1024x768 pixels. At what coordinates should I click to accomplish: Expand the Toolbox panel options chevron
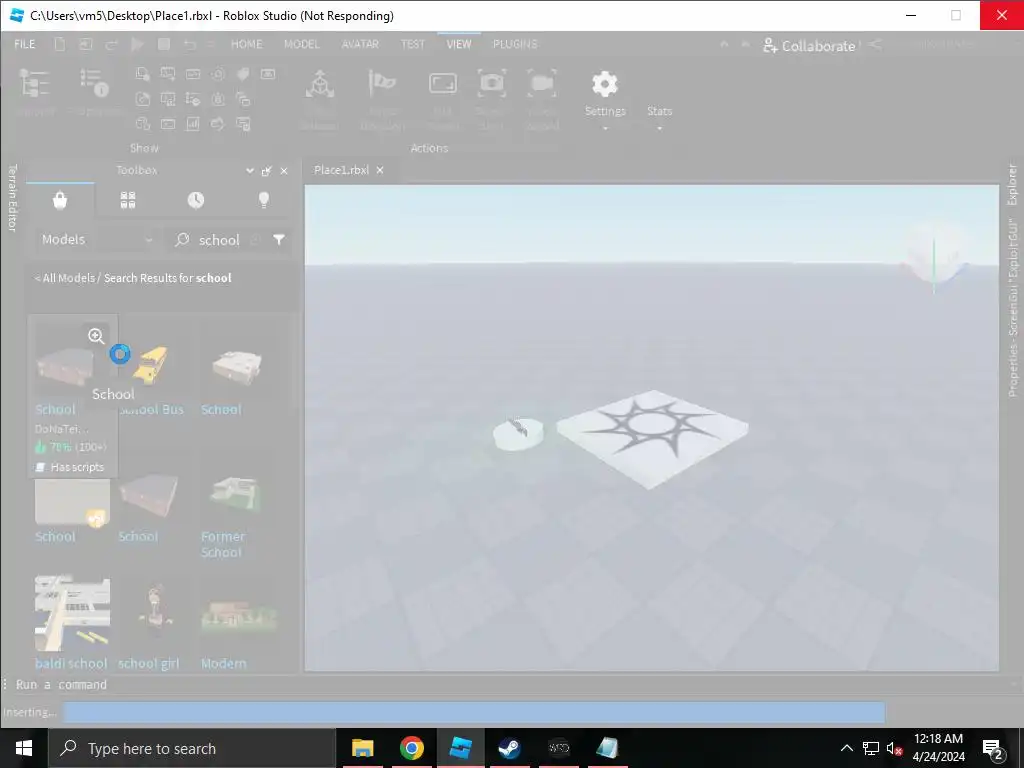pos(249,170)
